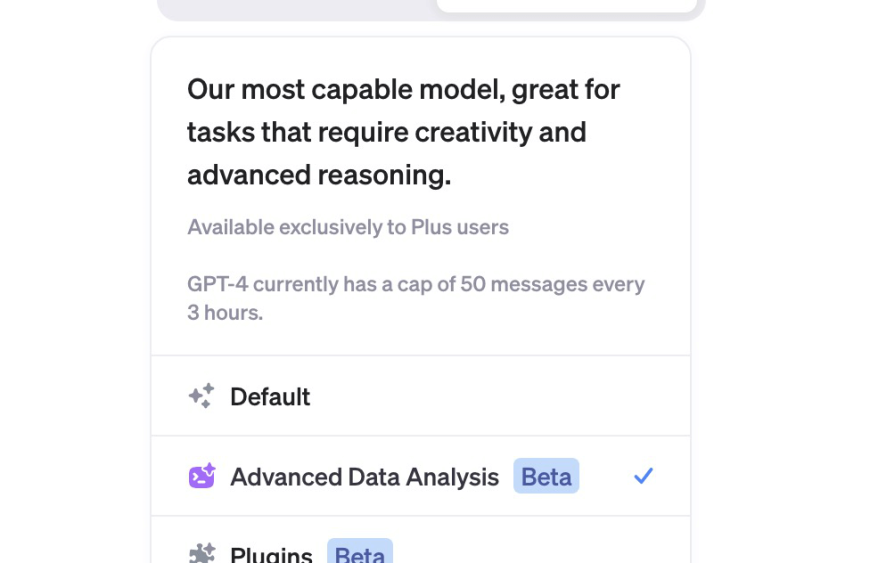The width and height of the screenshot is (870, 563).
Task: Click the purple Advanced Data Analysis icon
Action: [202, 476]
